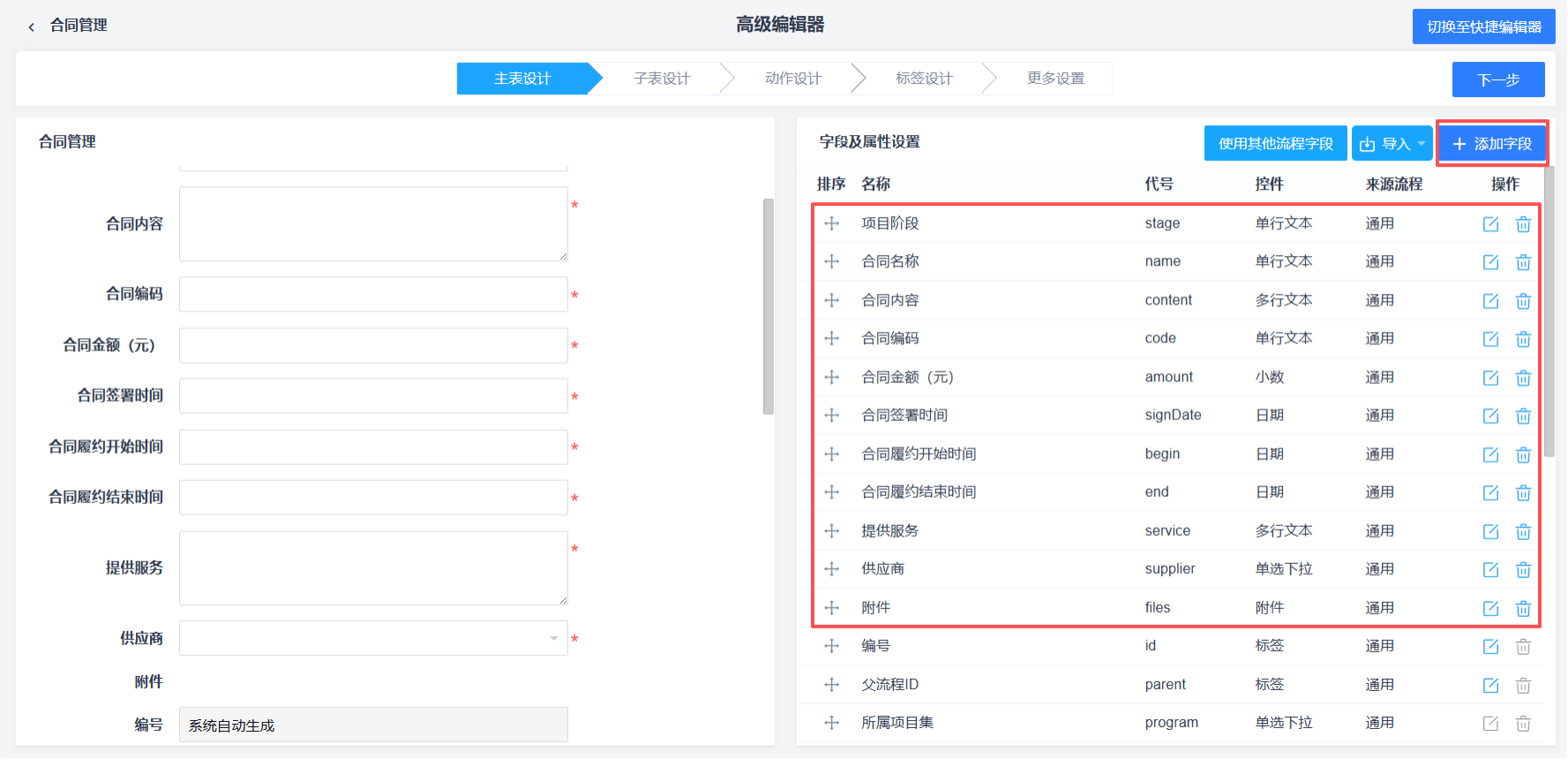The height and width of the screenshot is (759, 1568).
Task: Click drag handle of 合同签署时间 row
Action: coord(831,415)
